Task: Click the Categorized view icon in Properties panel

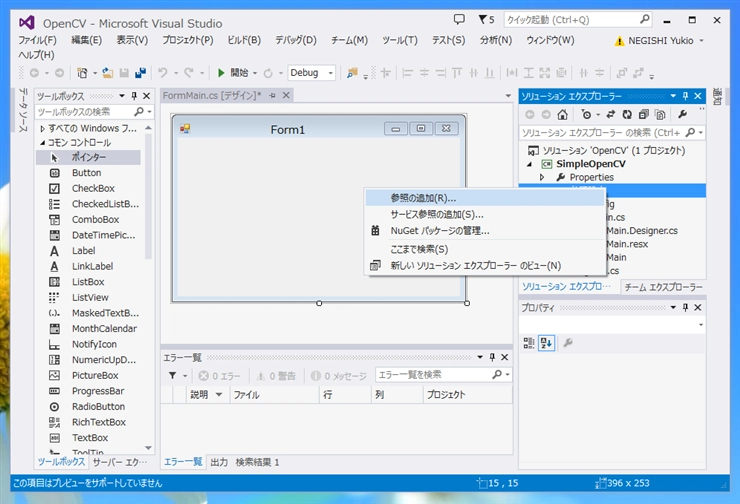Action: coord(529,343)
